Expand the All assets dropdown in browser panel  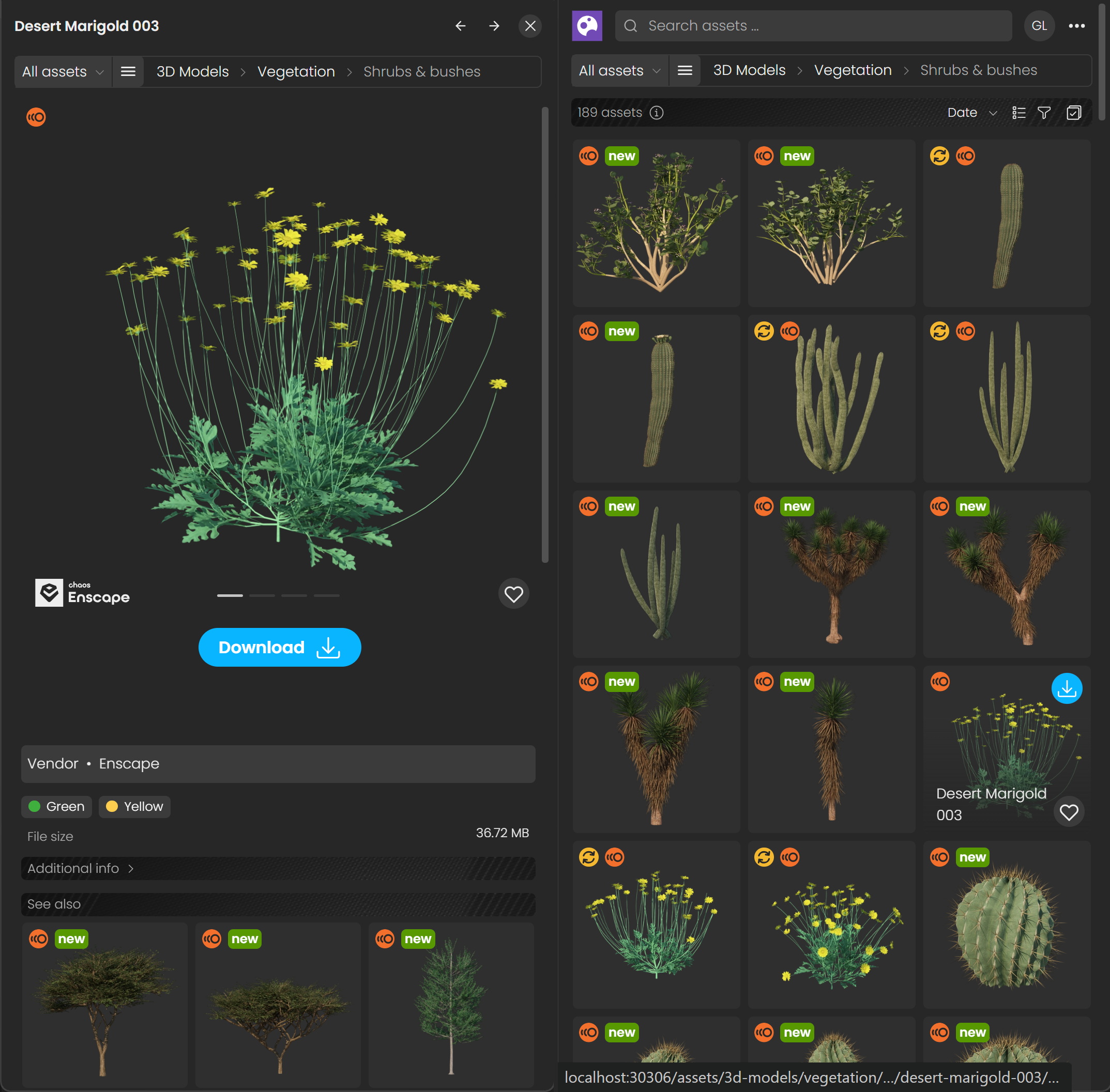click(x=619, y=71)
